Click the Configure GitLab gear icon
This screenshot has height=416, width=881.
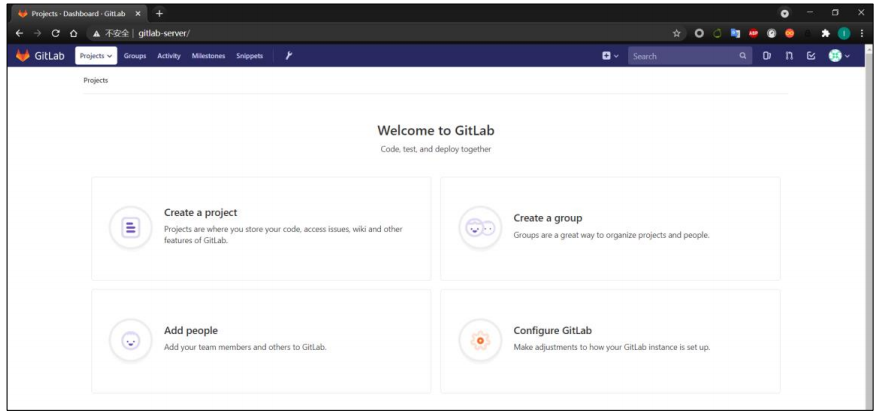click(480, 340)
